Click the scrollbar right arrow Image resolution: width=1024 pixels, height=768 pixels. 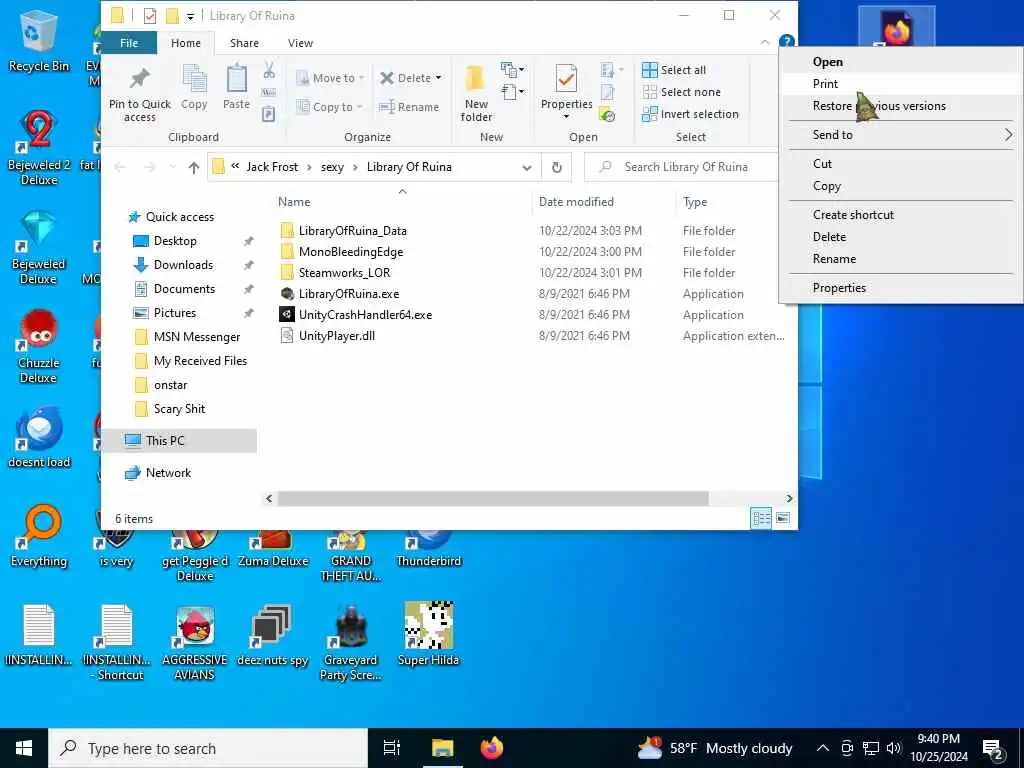click(x=789, y=499)
